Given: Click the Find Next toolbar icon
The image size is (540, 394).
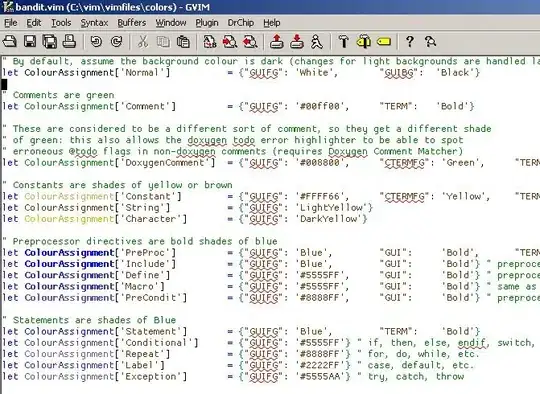Looking at the screenshot, I should pos(230,42).
